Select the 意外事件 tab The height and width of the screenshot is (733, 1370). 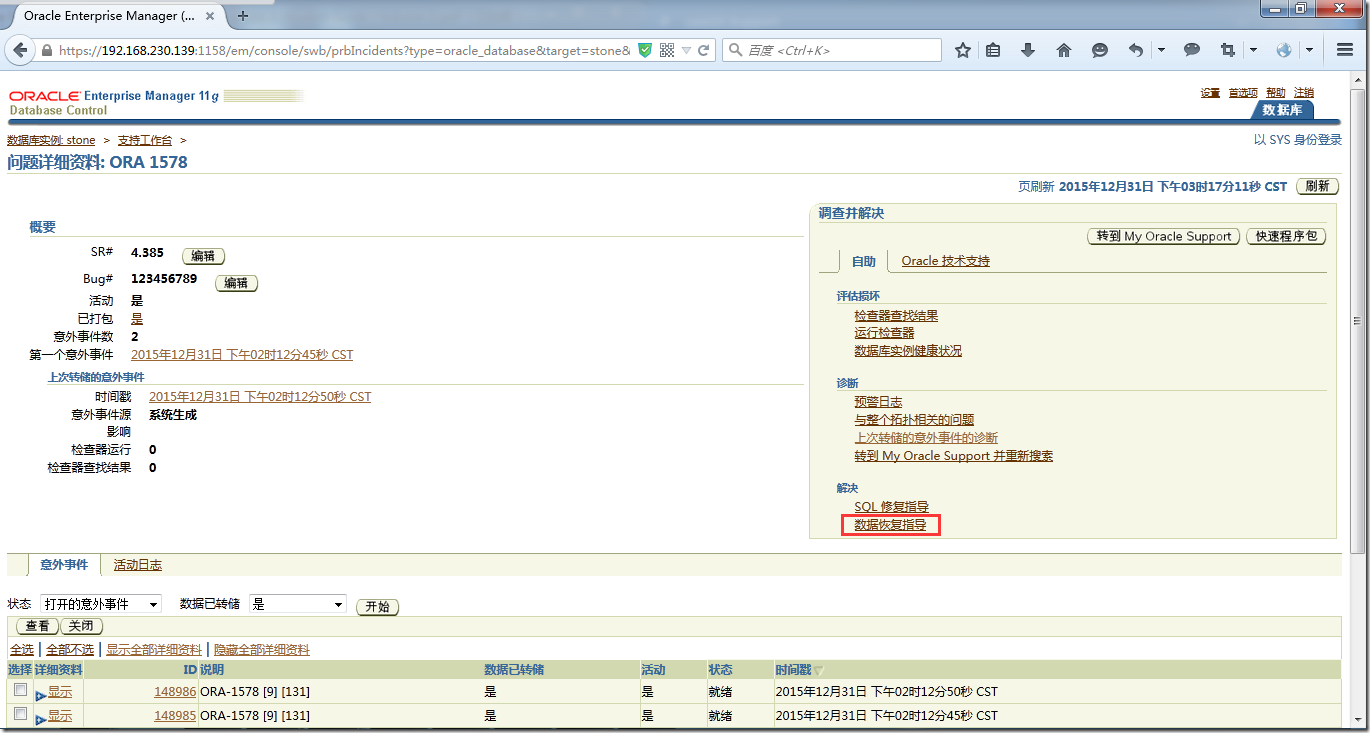tap(64, 565)
